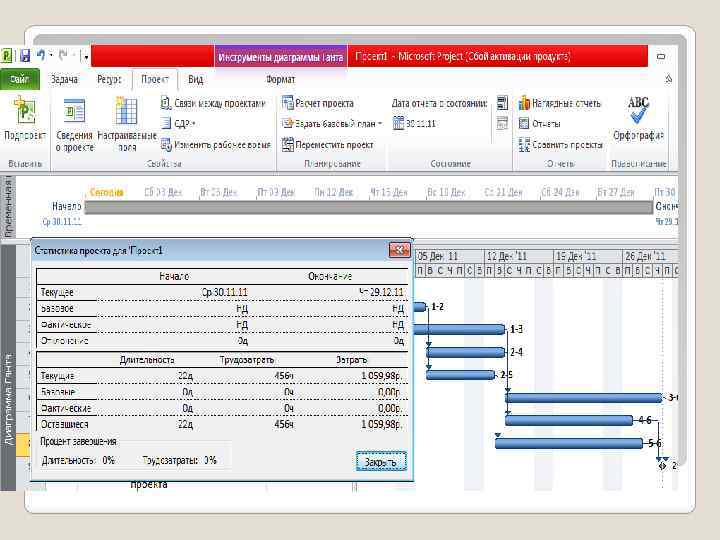Select Gantt bar labeled 5-6
The image size is (720, 540).
click(x=568, y=443)
